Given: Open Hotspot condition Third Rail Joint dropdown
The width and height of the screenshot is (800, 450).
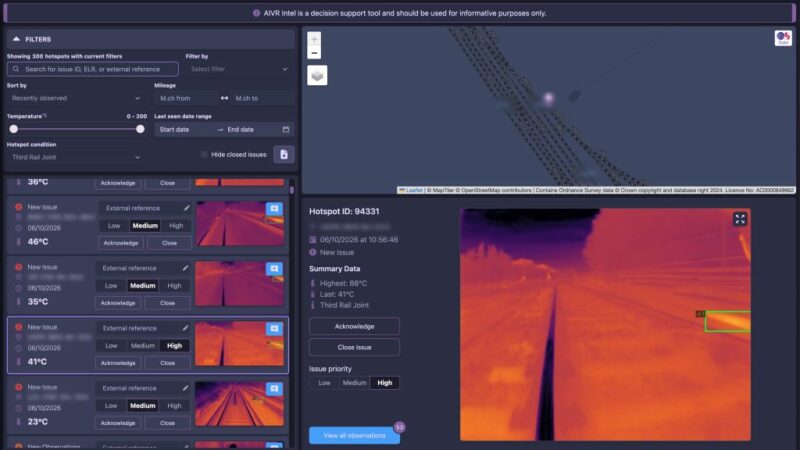Looking at the screenshot, I should point(76,157).
